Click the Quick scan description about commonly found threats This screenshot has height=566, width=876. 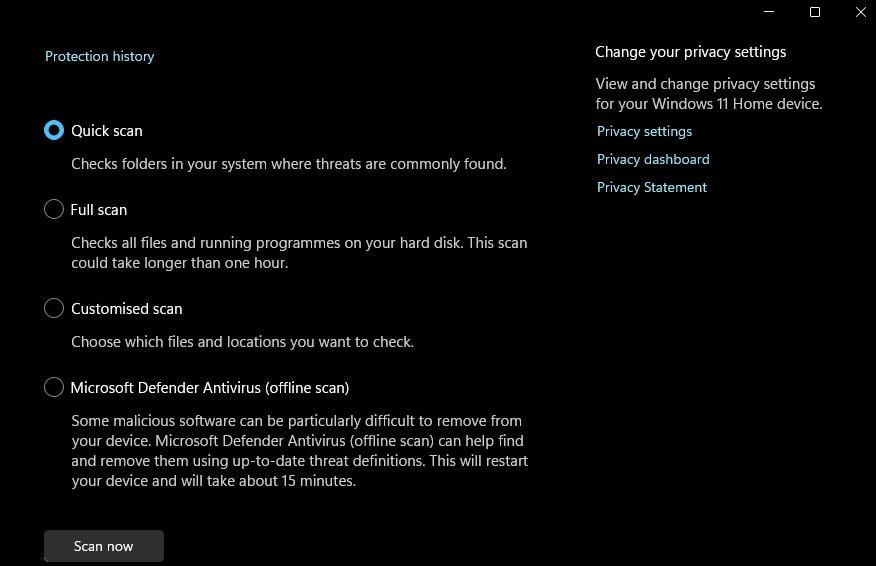tap(288, 163)
